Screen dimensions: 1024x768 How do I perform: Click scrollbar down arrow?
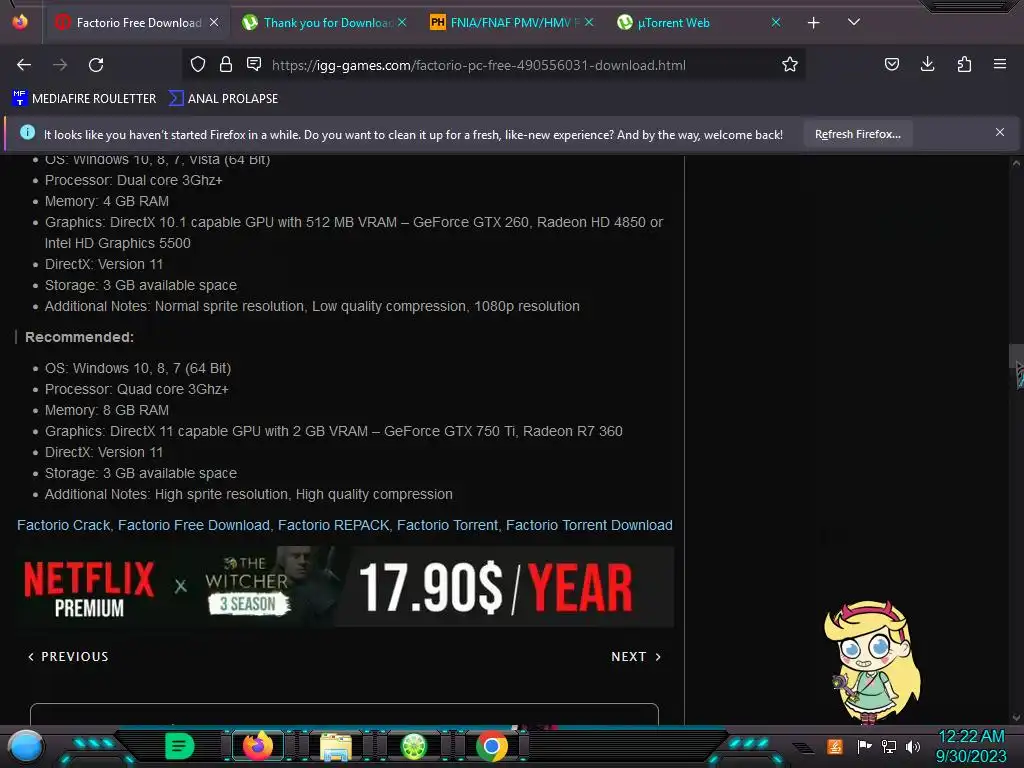pos(1016,718)
